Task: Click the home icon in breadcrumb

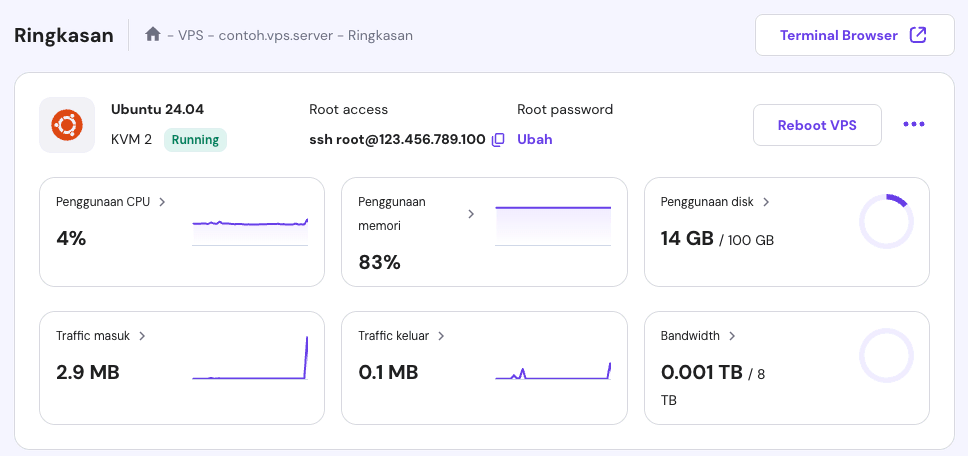Action: pos(153,35)
